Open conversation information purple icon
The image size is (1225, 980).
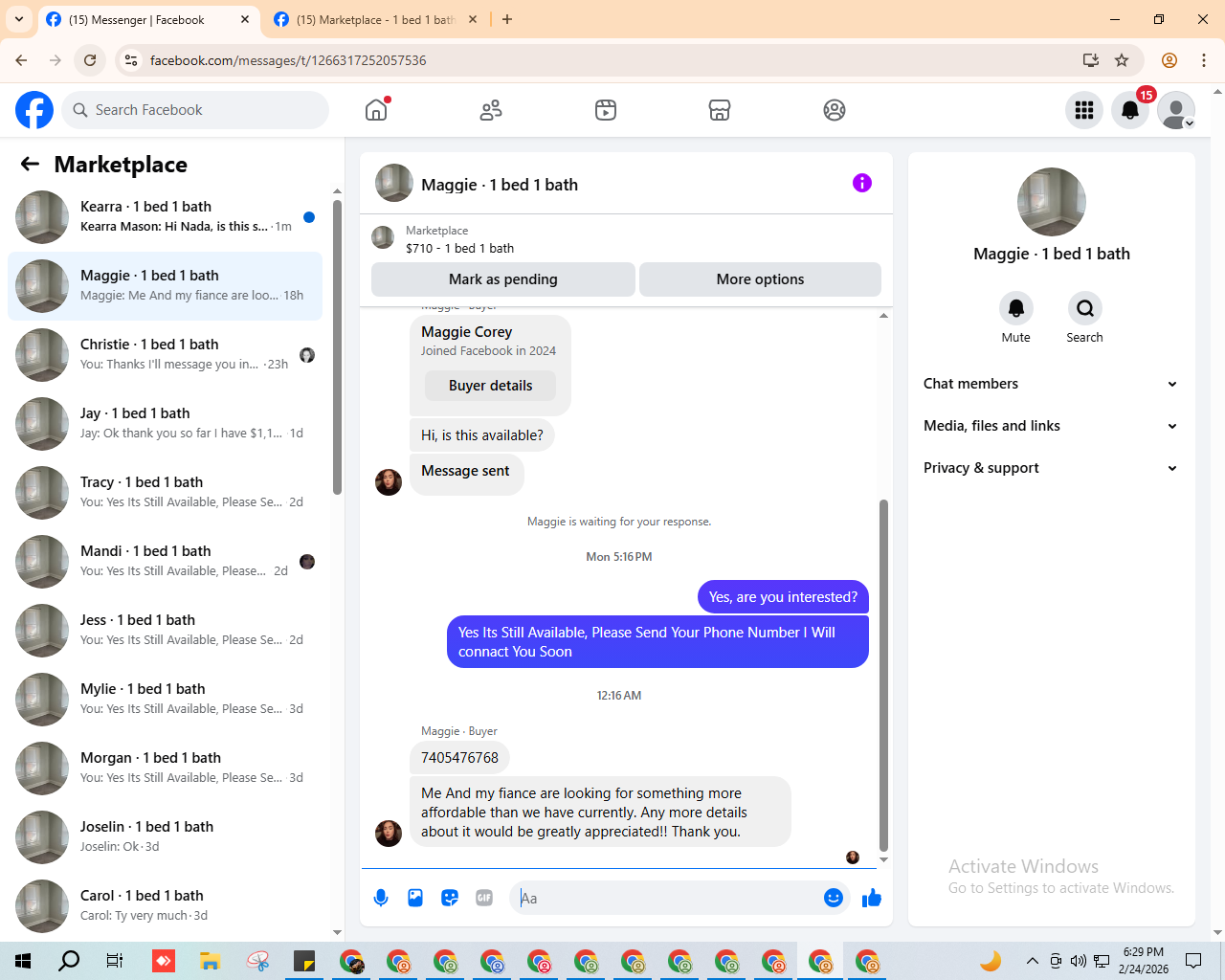click(862, 183)
